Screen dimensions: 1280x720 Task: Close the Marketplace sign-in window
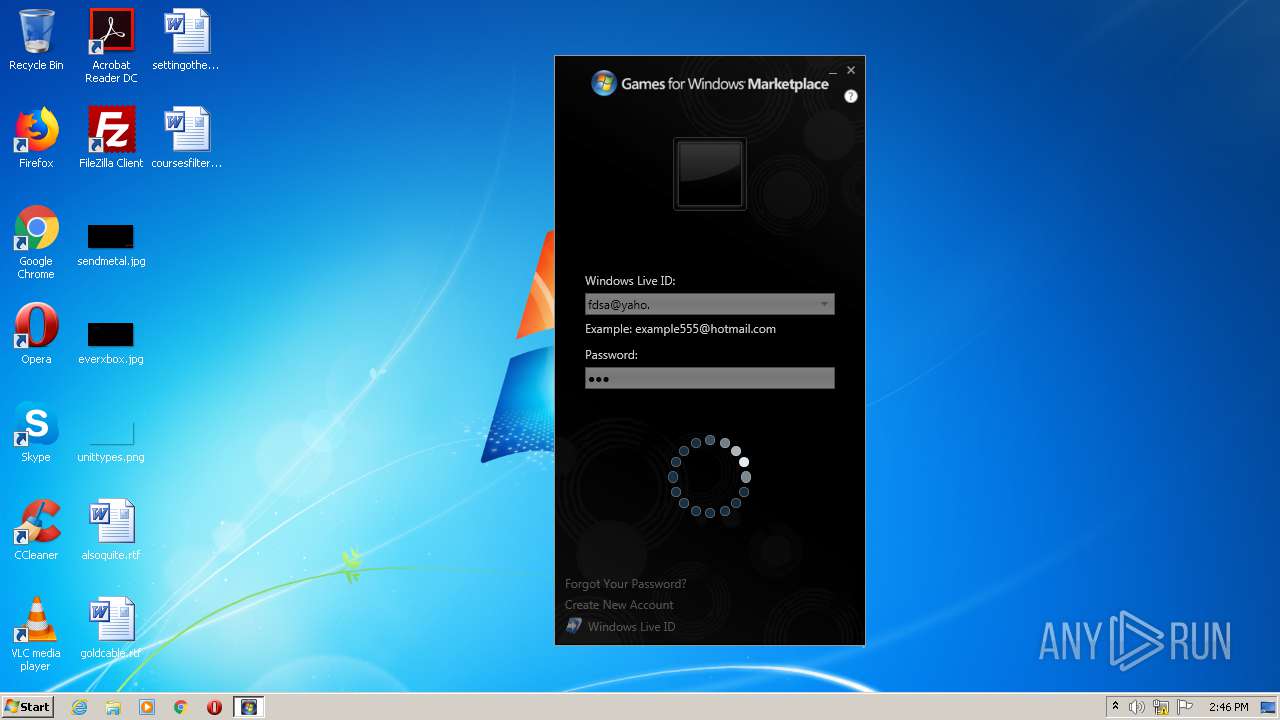click(851, 70)
